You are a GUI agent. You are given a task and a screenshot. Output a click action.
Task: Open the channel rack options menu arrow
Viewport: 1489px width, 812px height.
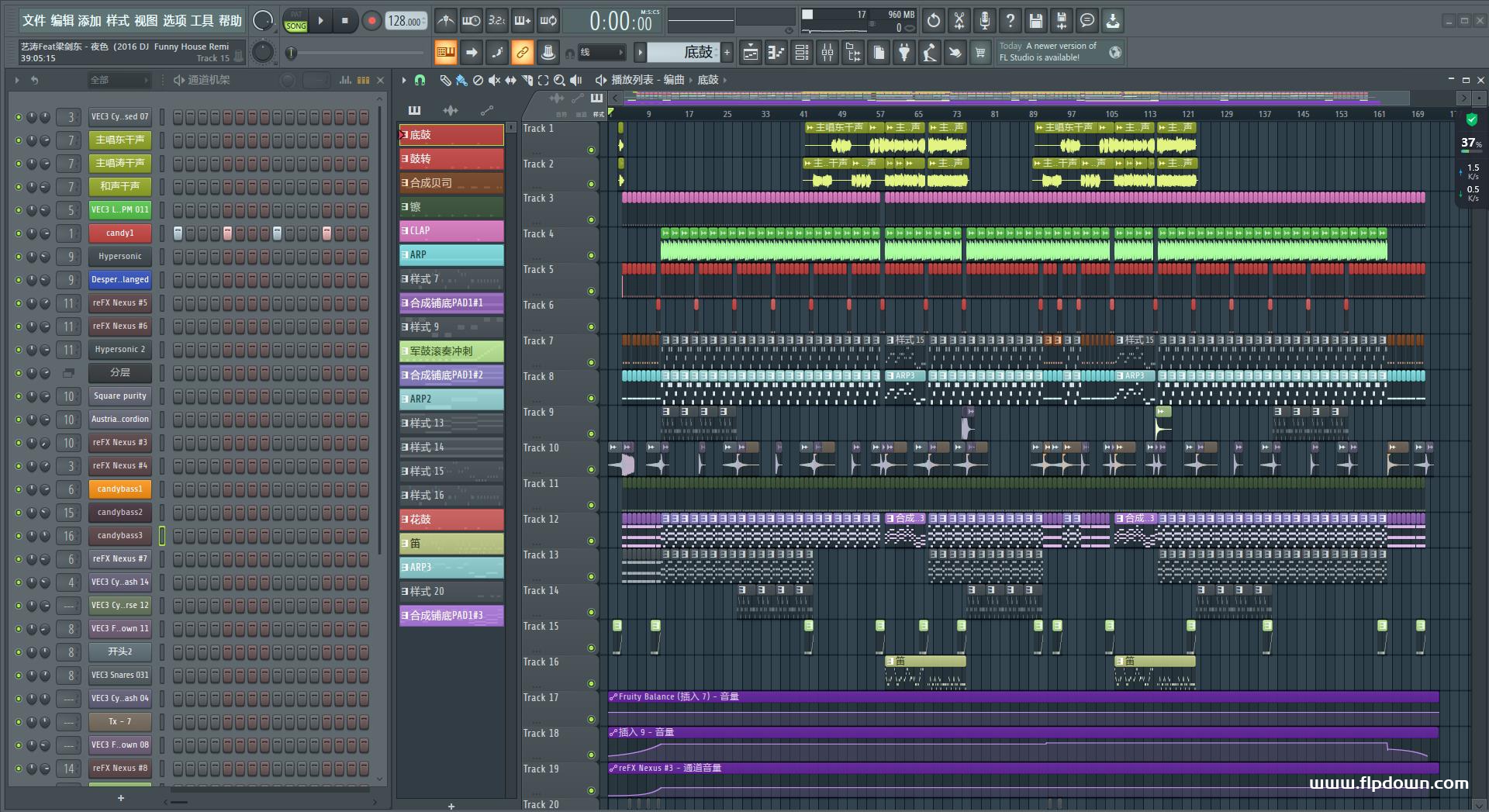coord(17,80)
